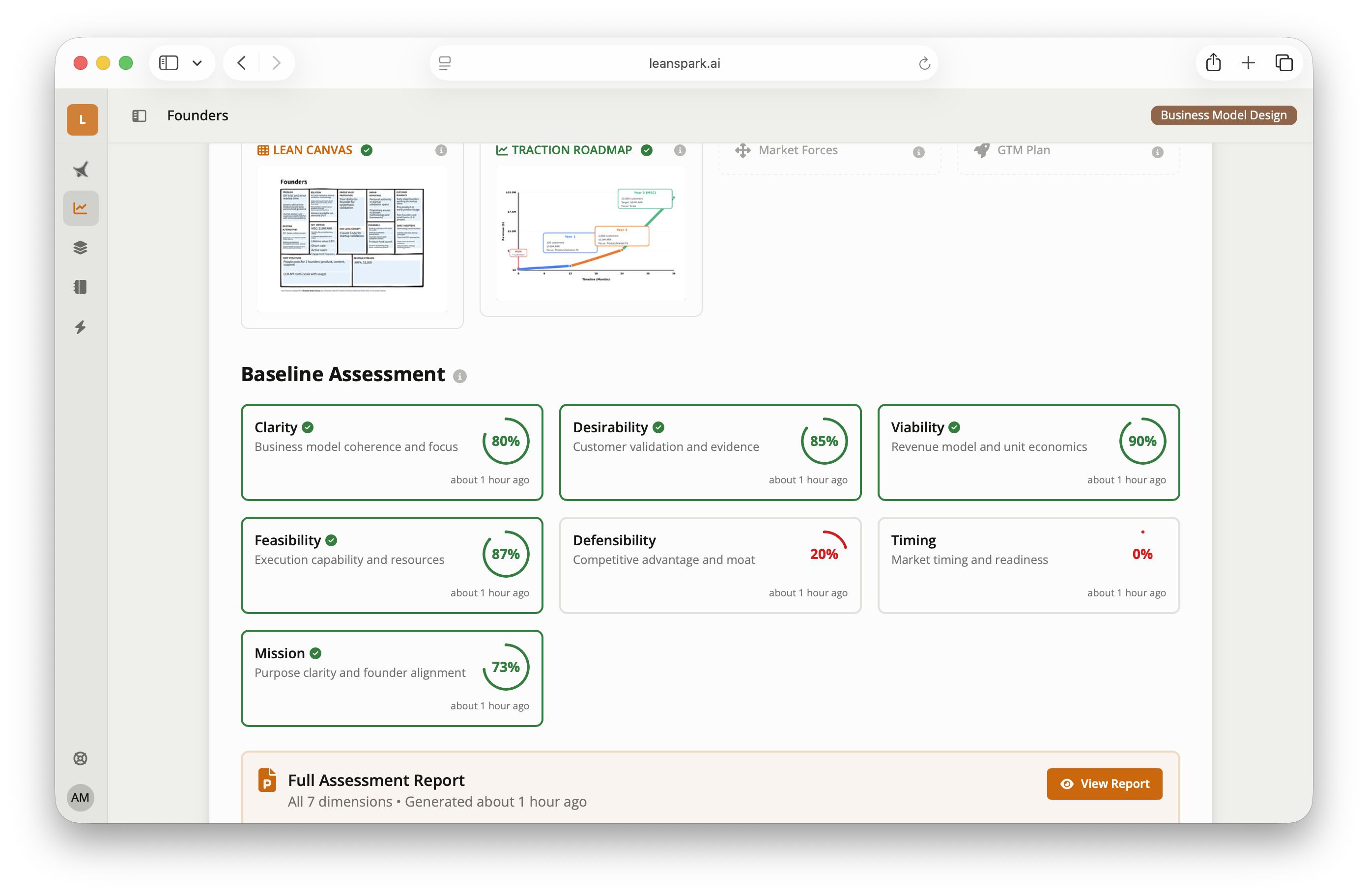Viewport: 1368px width, 896px height.
Task: Open the analytics dashboard icon in the sidebar
Action: (81, 208)
